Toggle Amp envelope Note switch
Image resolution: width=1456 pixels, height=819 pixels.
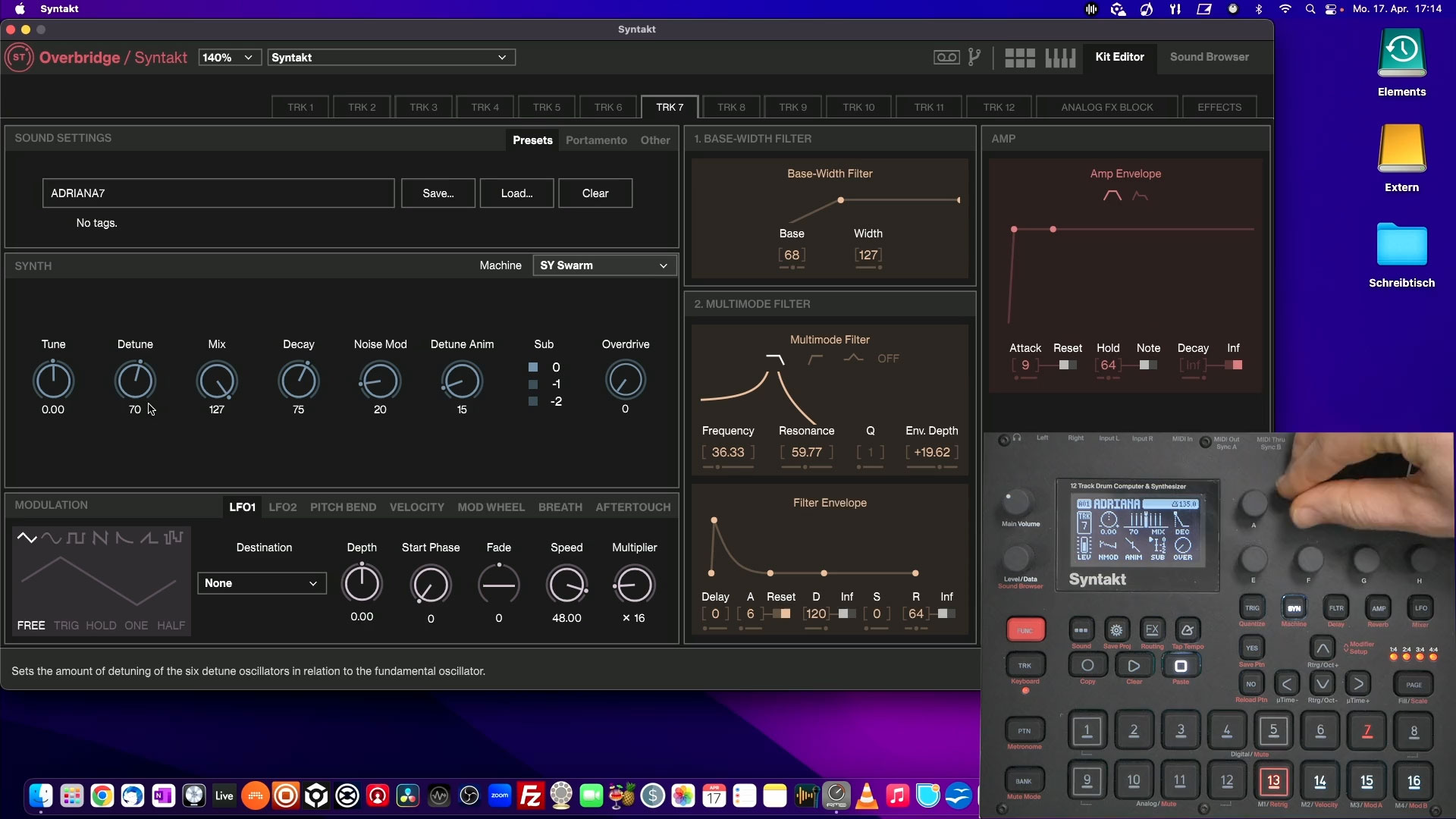click(x=1148, y=365)
